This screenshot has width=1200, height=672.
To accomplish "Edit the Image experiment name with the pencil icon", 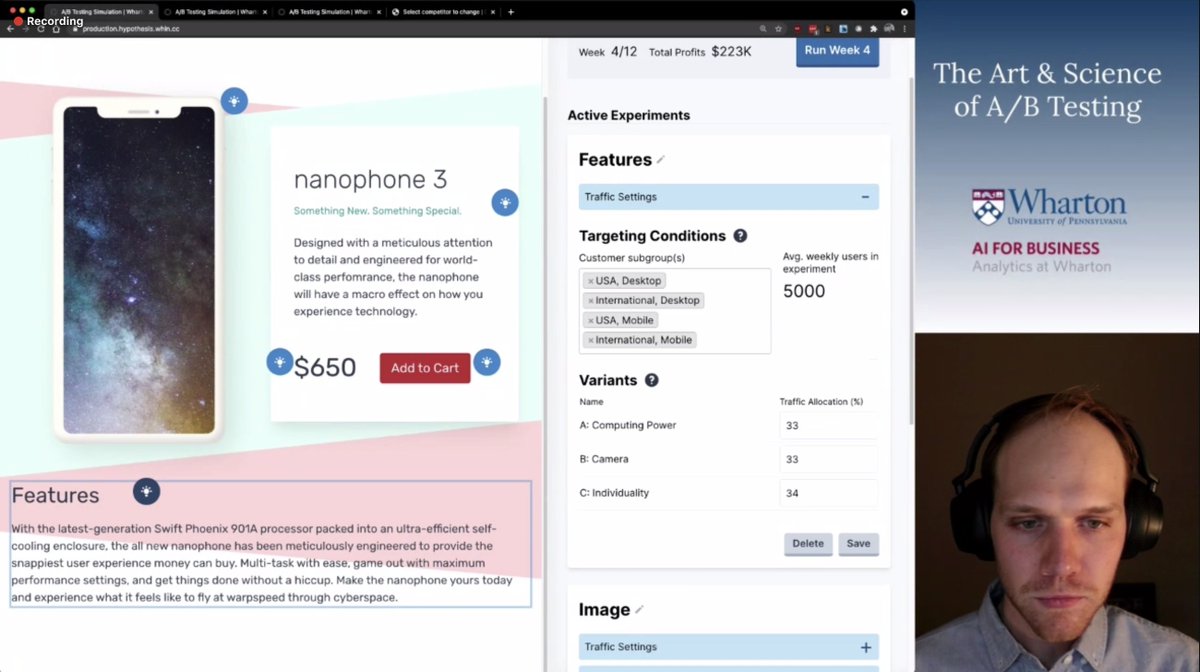I will coord(639,610).
